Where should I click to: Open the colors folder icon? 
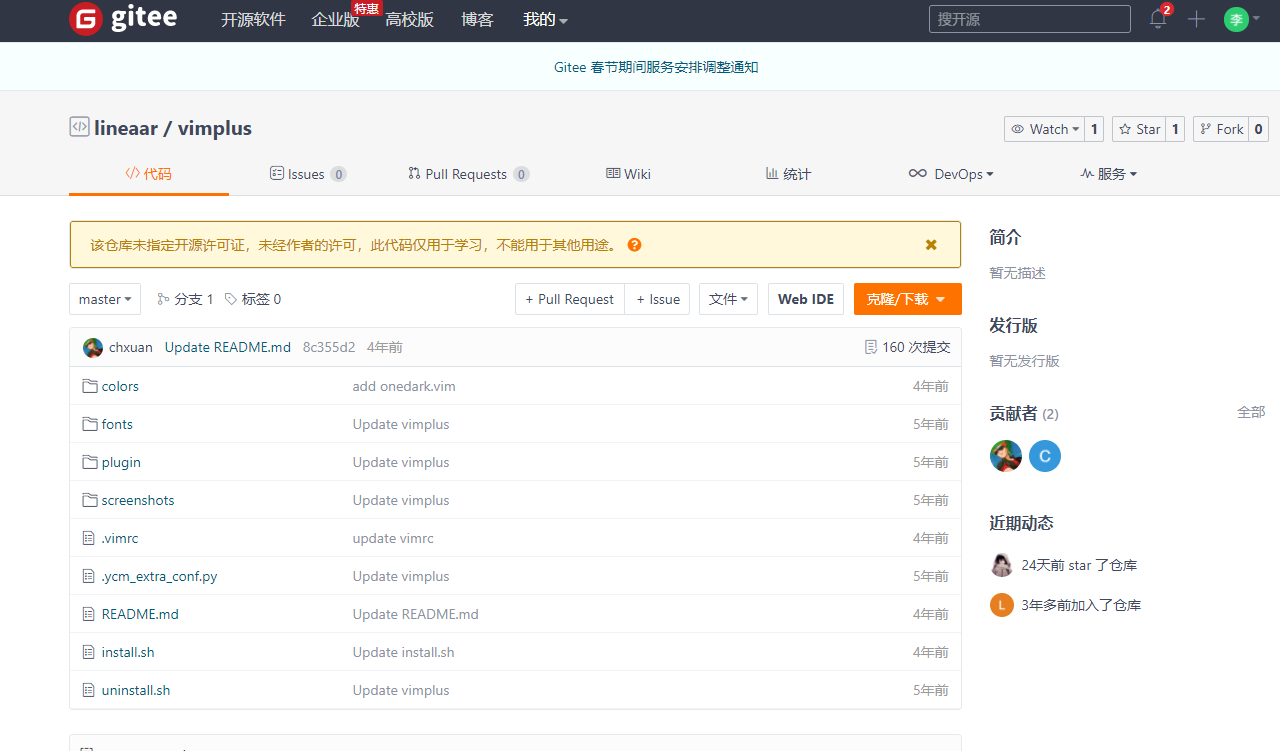click(x=90, y=386)
